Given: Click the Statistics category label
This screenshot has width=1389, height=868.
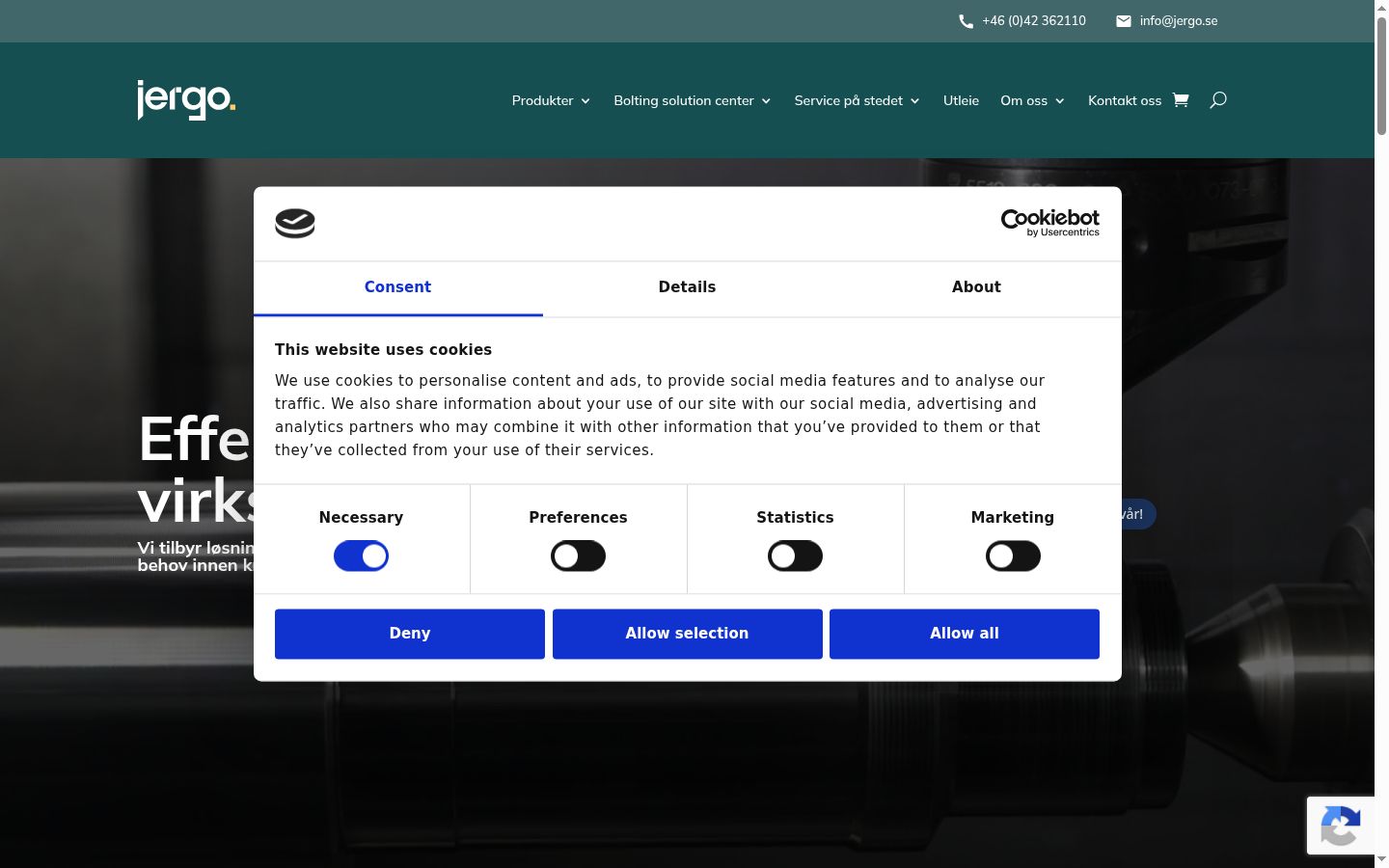Looking at the screenshot, I should (795, 518).
